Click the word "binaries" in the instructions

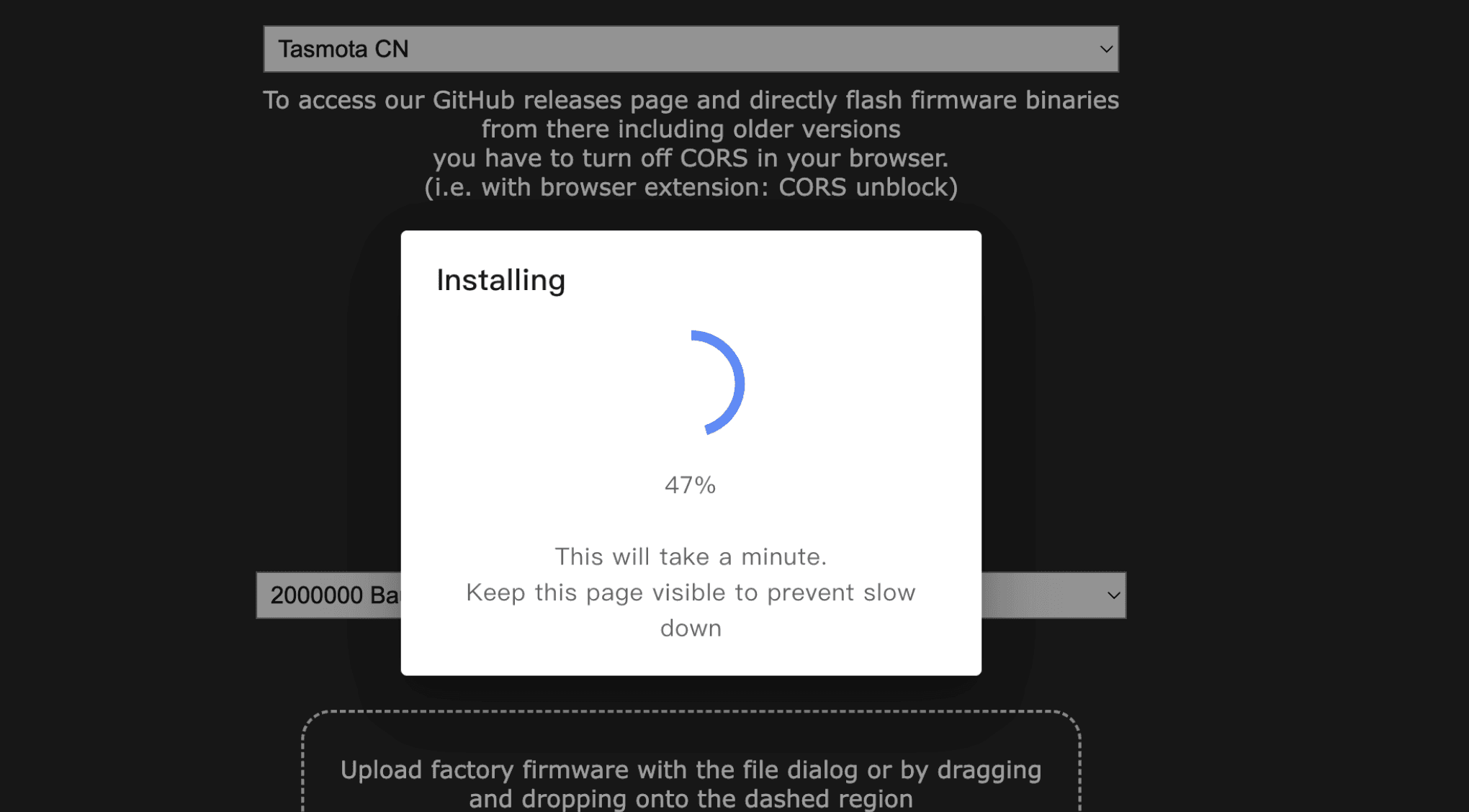(x=1072, y=100)
